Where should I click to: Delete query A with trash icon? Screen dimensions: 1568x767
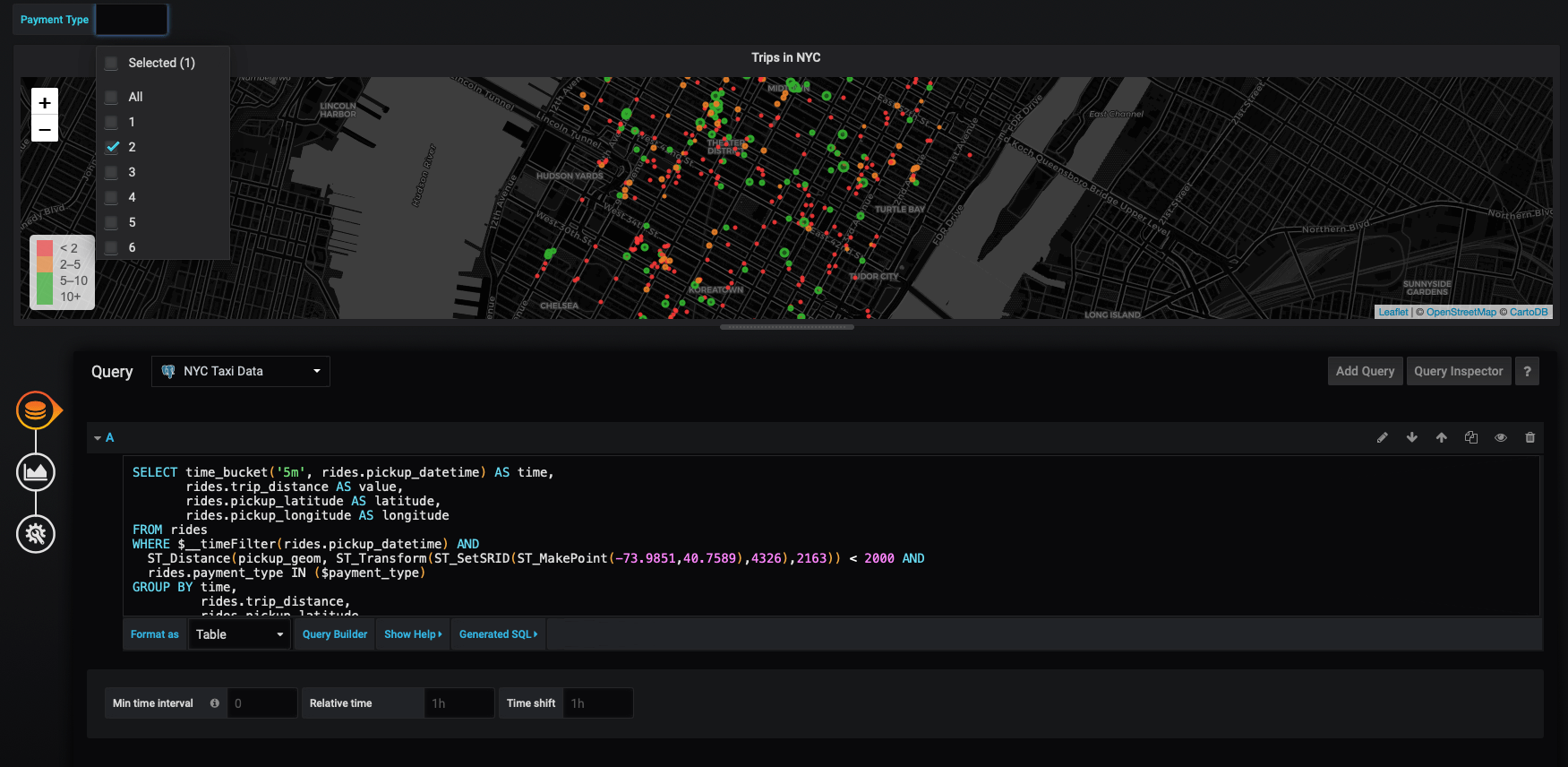tap(1530, 437)
